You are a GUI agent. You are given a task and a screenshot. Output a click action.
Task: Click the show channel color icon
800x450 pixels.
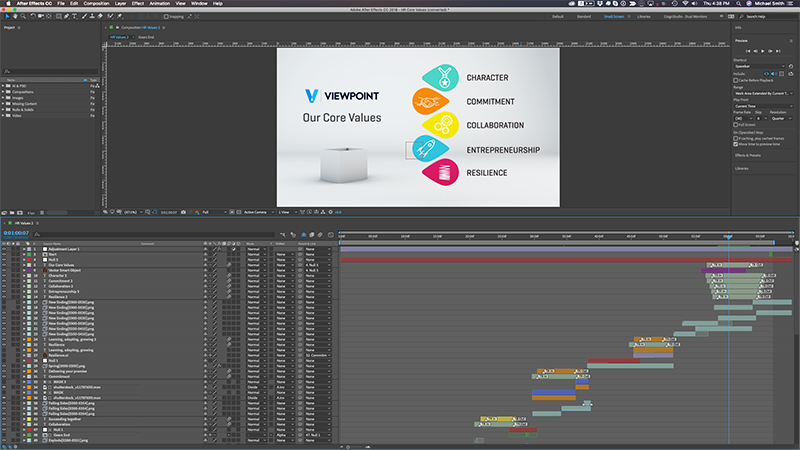coord(196,212)
